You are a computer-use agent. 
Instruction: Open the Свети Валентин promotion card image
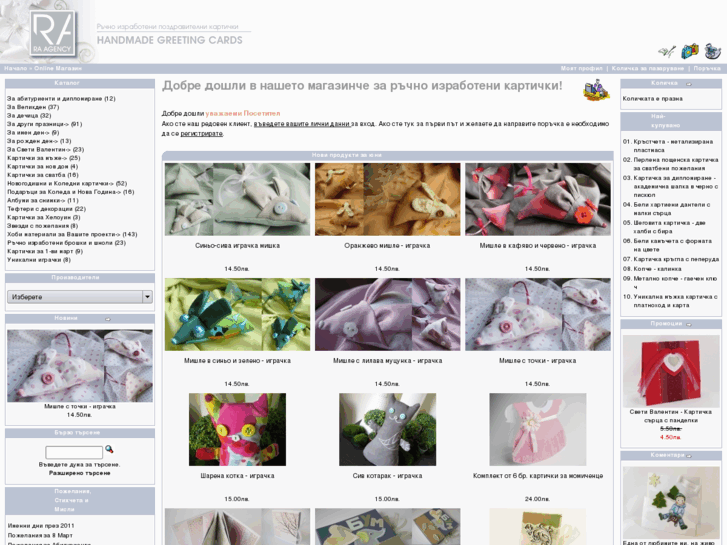click(670, 371)
